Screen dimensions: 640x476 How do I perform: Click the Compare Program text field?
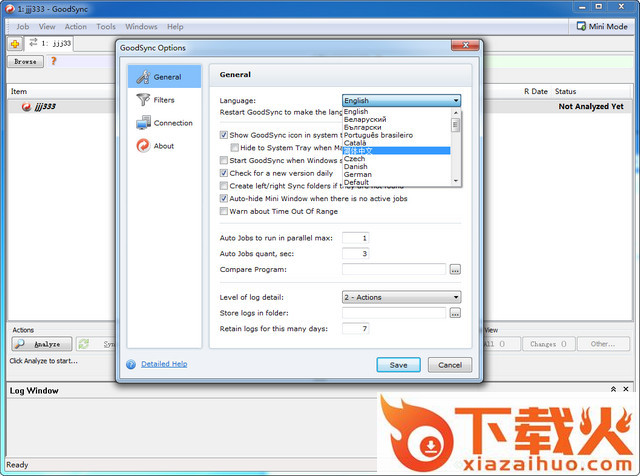tap(394, 269)
